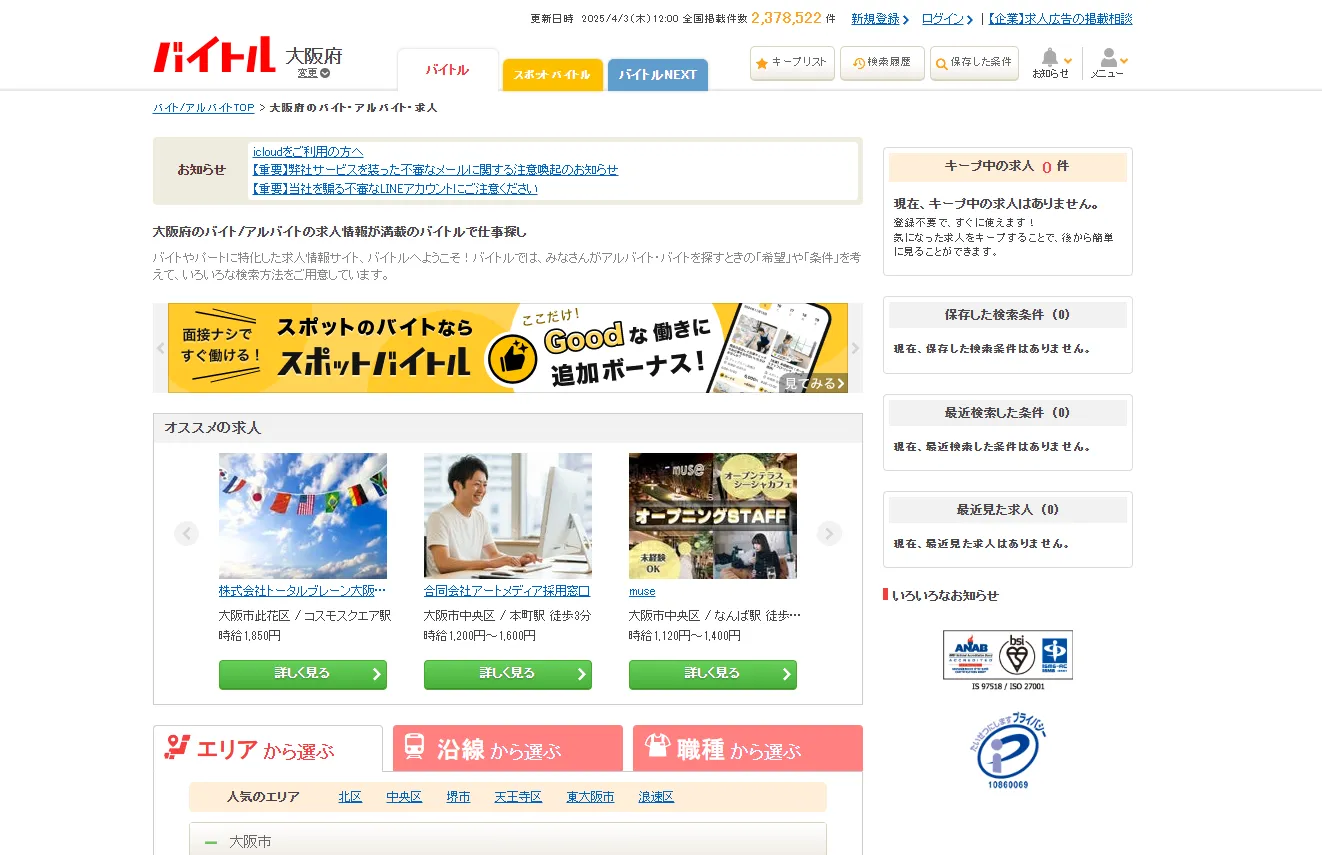Open the world flags job thumbnail
1322x855 pixels.
[303, 516]
